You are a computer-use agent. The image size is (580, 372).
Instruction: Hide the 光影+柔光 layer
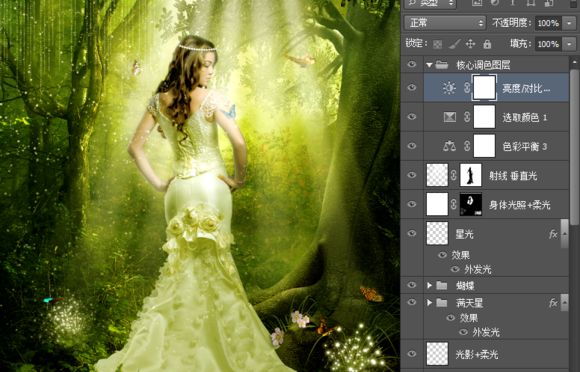coord(412,354)
